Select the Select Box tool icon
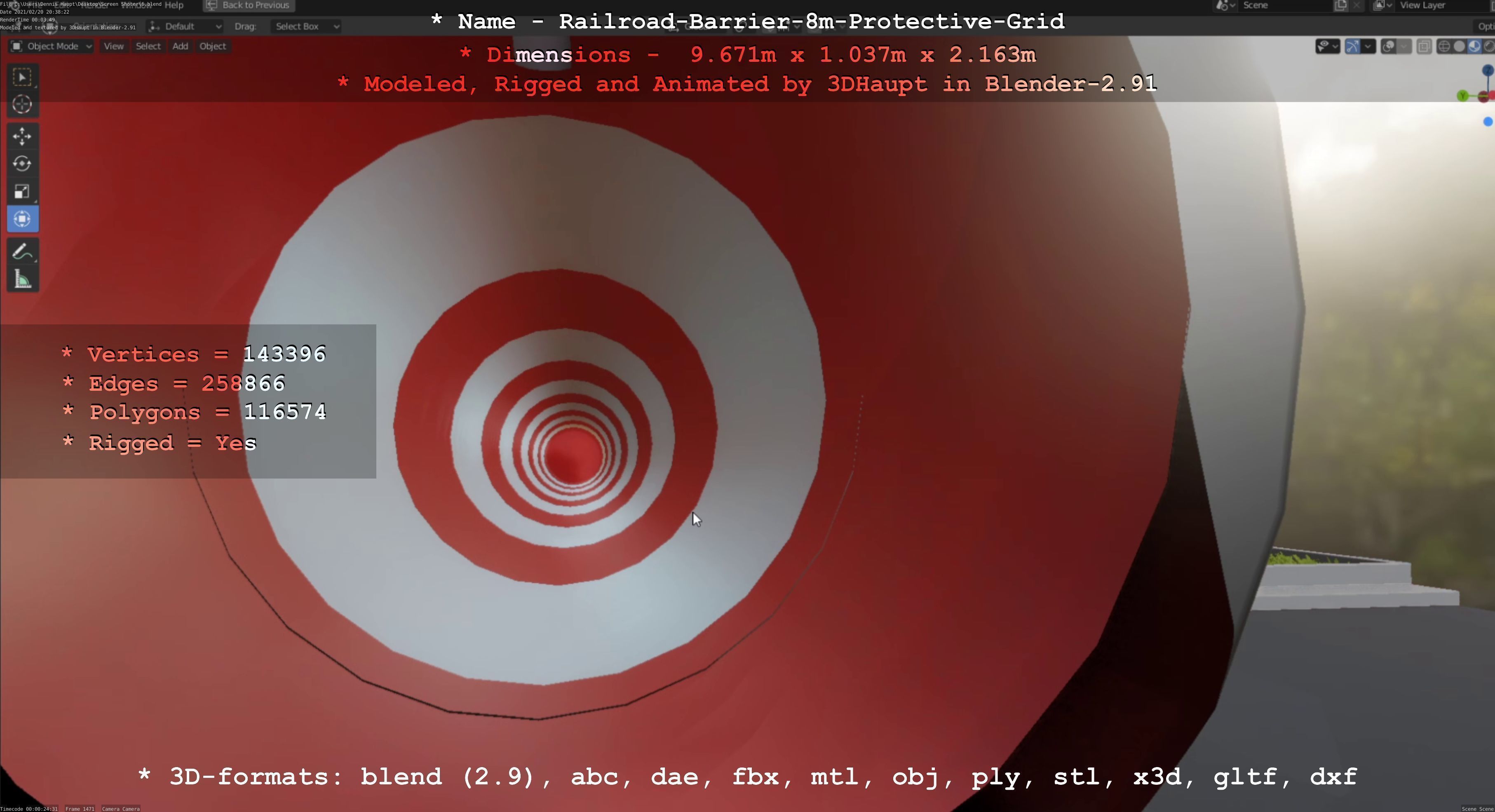This screenshot has height=812, width=1495. point(22,77)
